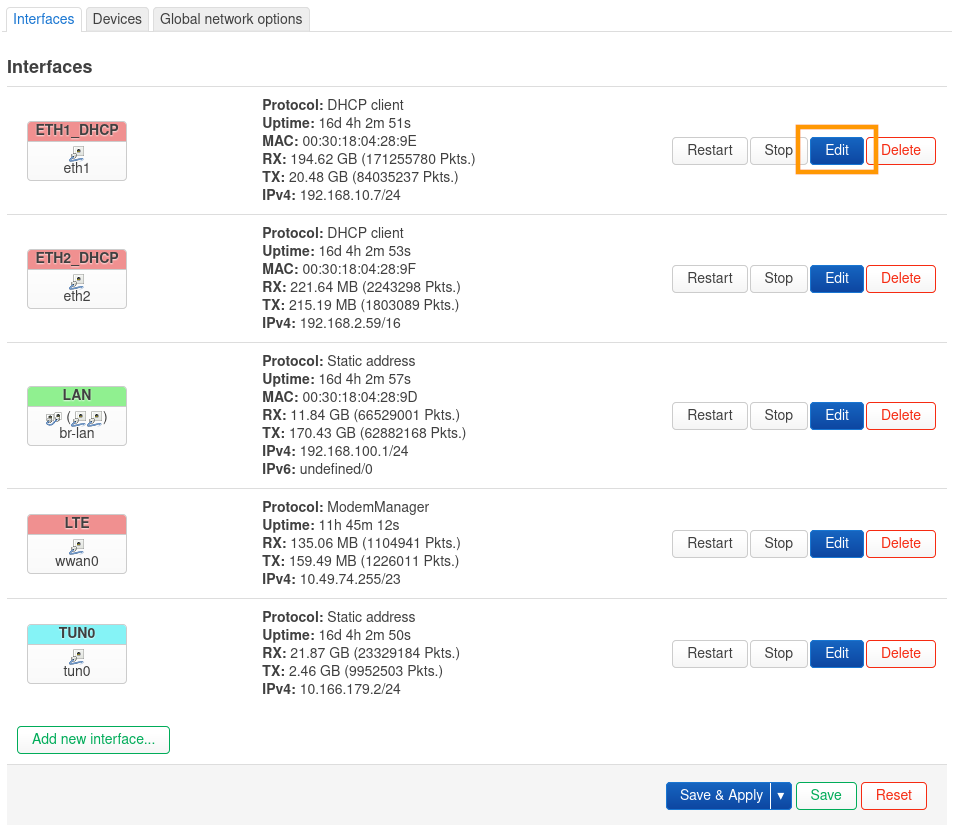Stop the LAN interface
The height and width of the screenshot is (825, 960).
(x=778, y=415)
